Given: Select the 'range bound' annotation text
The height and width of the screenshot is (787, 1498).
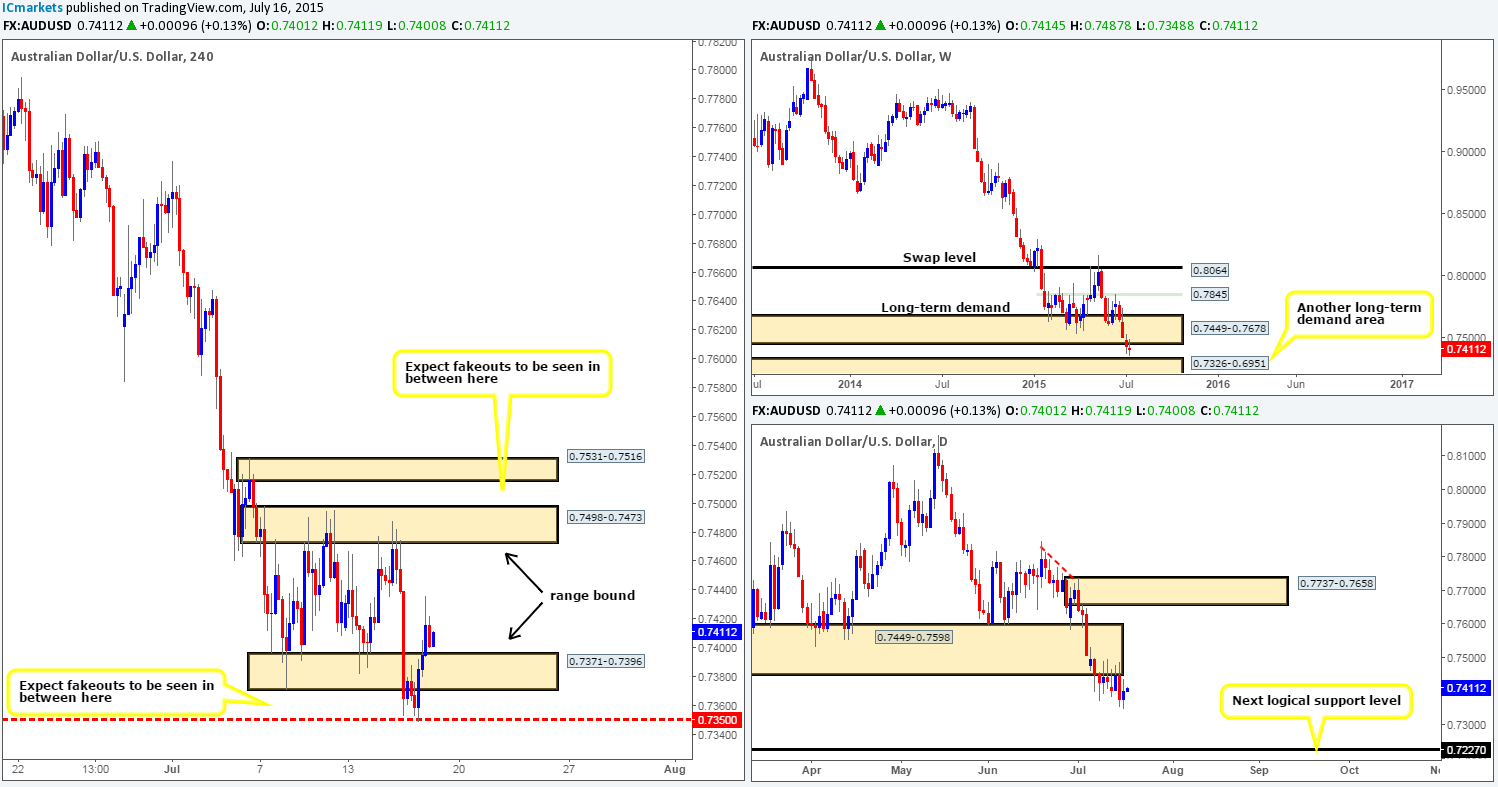Looking at the screenshot, I should point(592,595).
